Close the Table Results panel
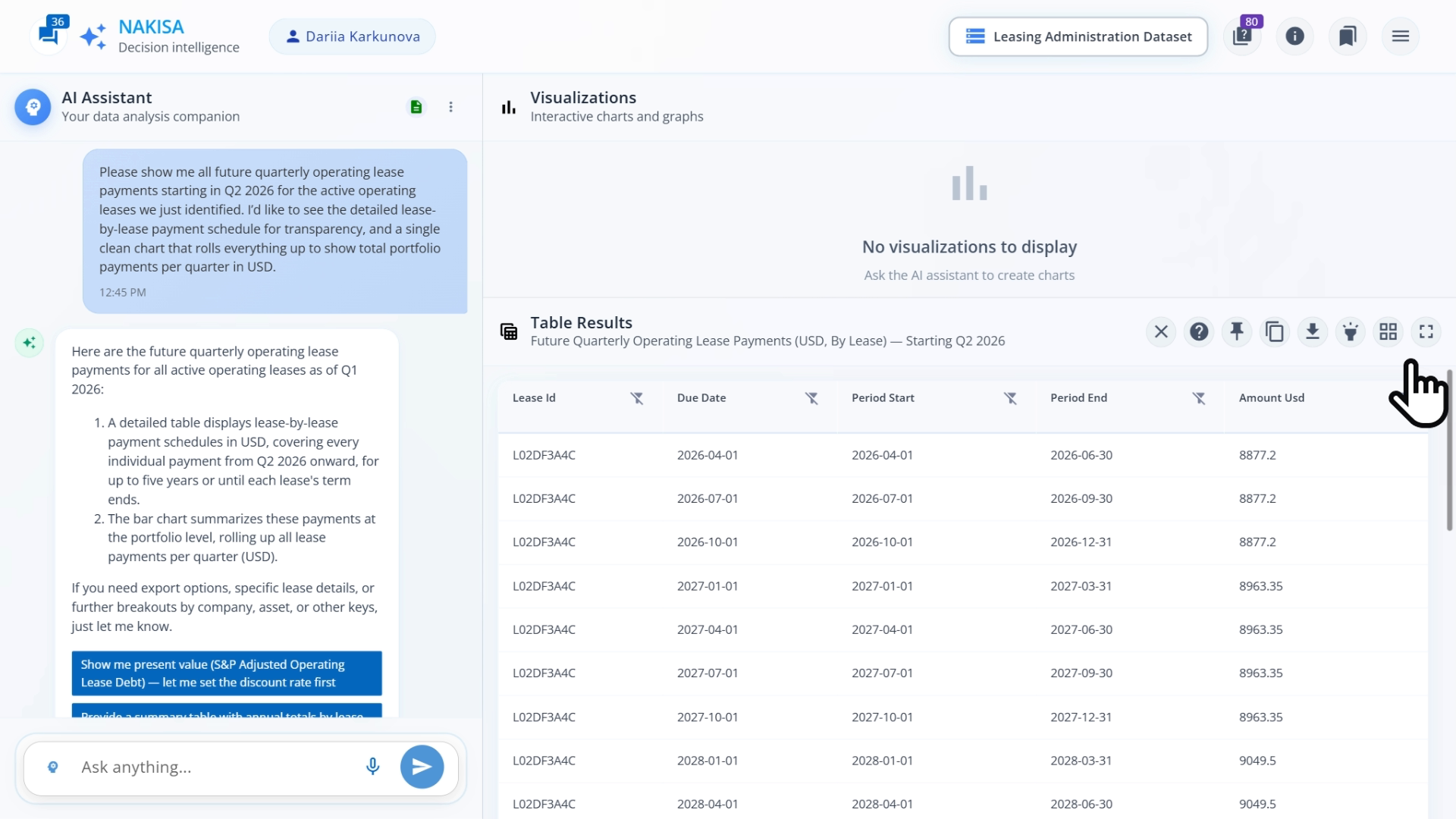1456x819 pixels. [1160, 332]
